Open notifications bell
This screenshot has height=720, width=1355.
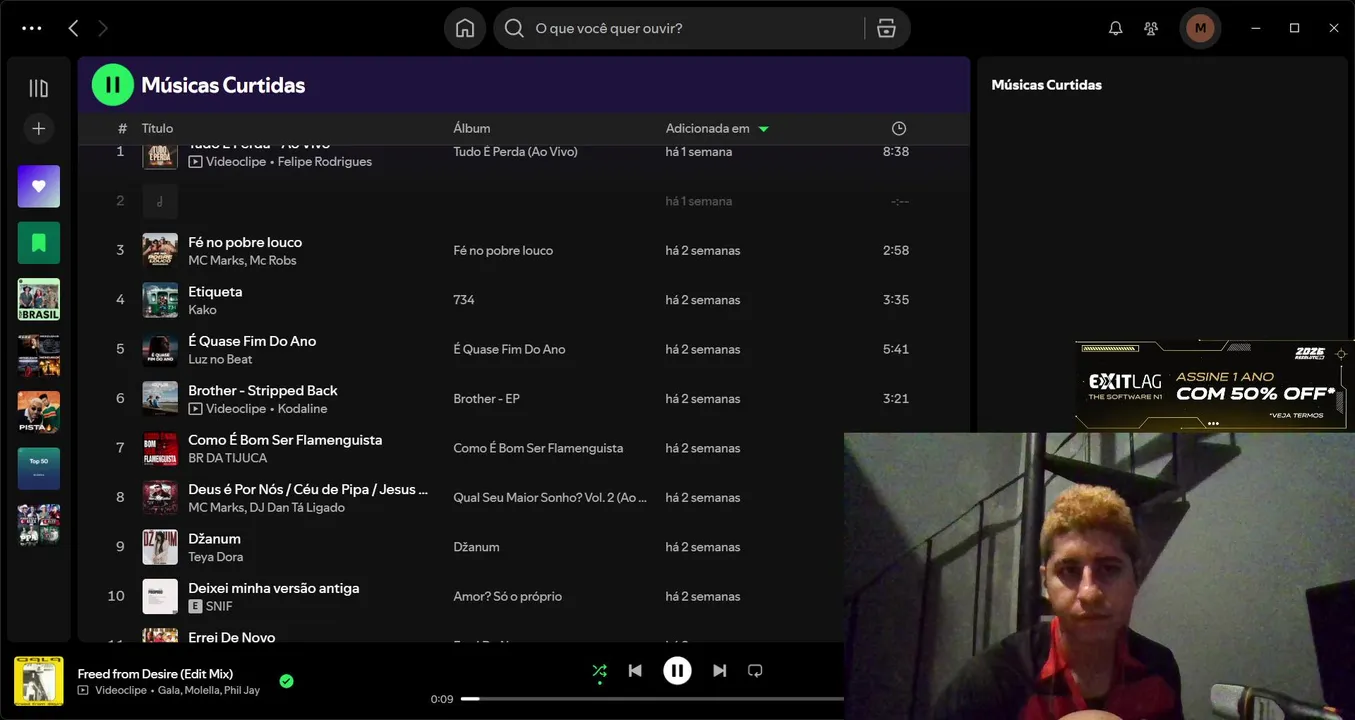(x=1116, y=28)
